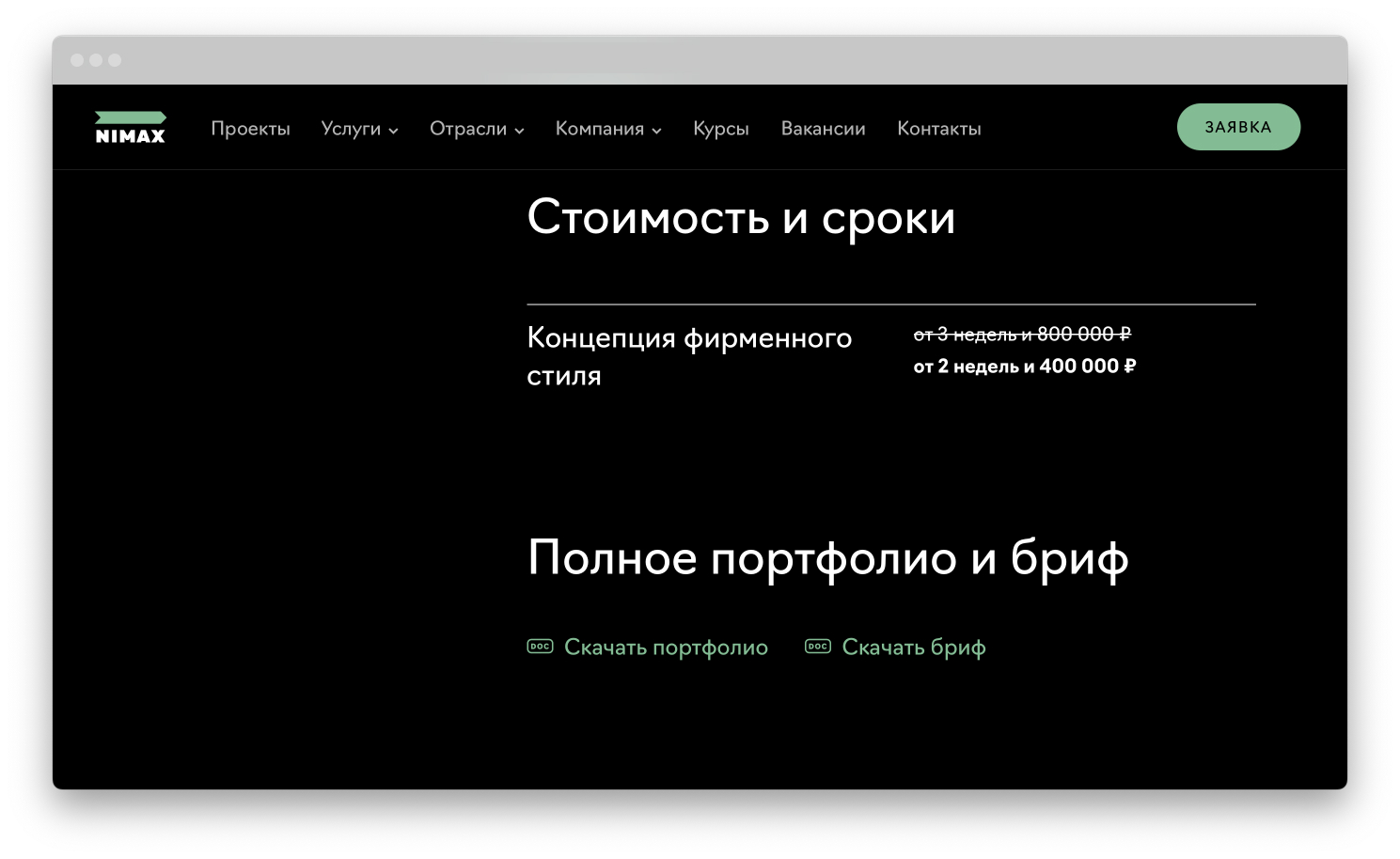
Task: Click DOC icon beside Скачать бриф
Action: (817, 647)
